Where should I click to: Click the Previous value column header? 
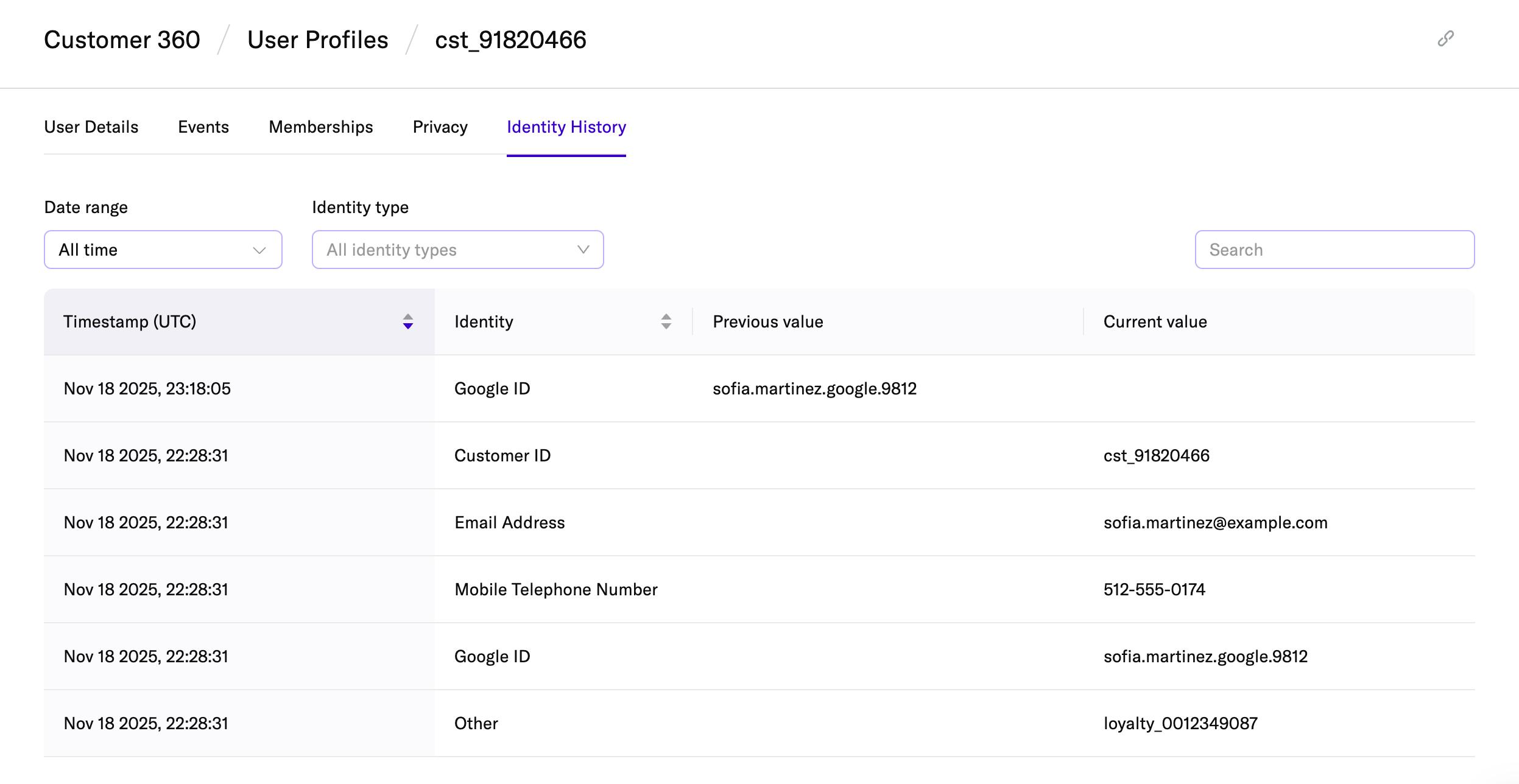click(x=767, y=321)
